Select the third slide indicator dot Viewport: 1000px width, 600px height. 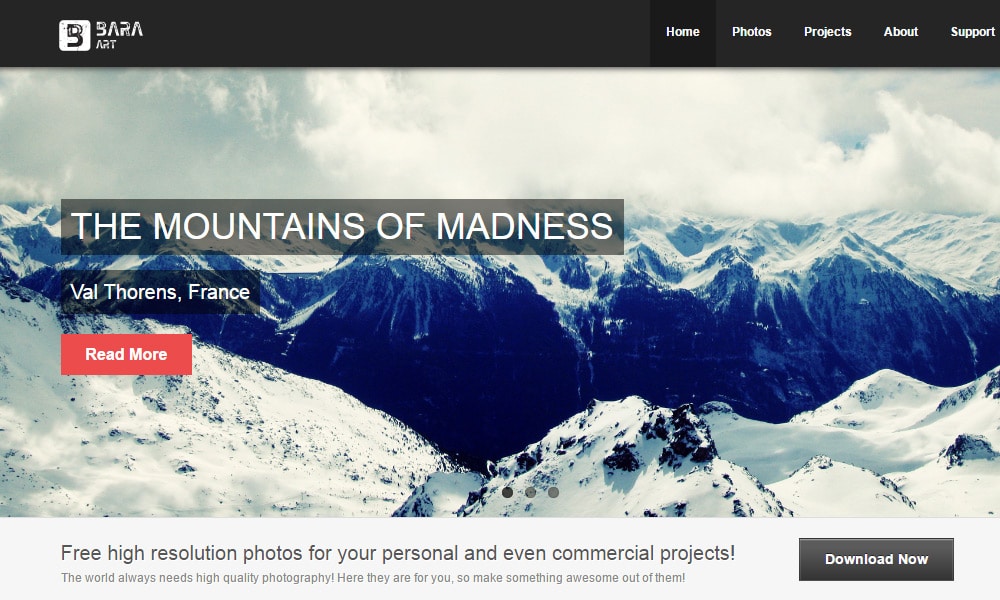tap(554, 492)
